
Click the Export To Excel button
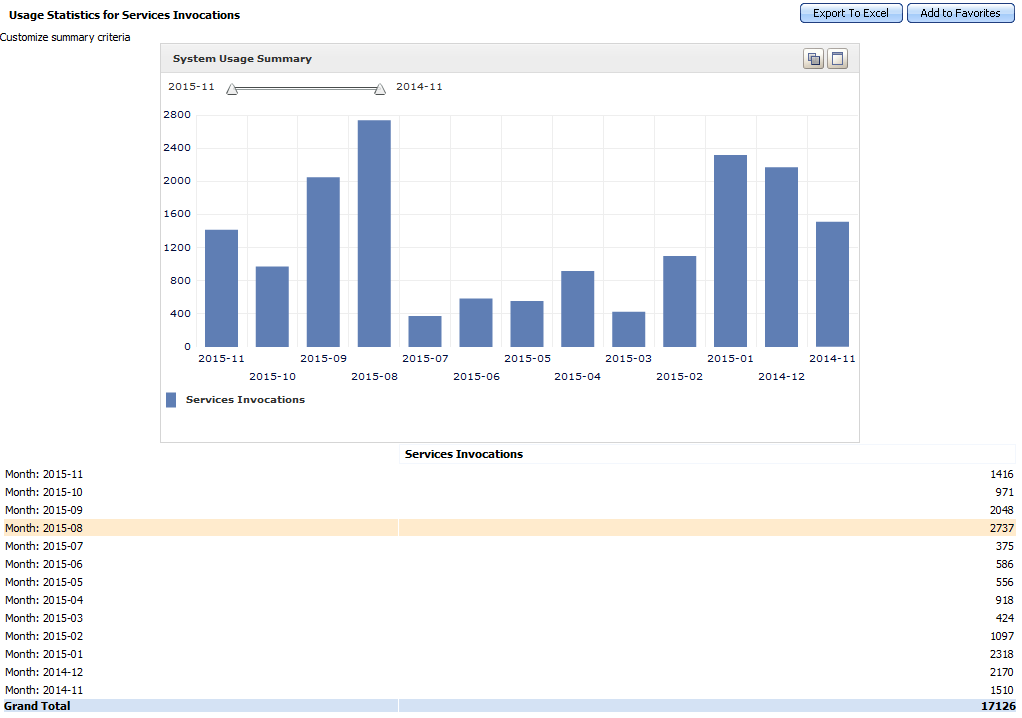pos(851,13)
